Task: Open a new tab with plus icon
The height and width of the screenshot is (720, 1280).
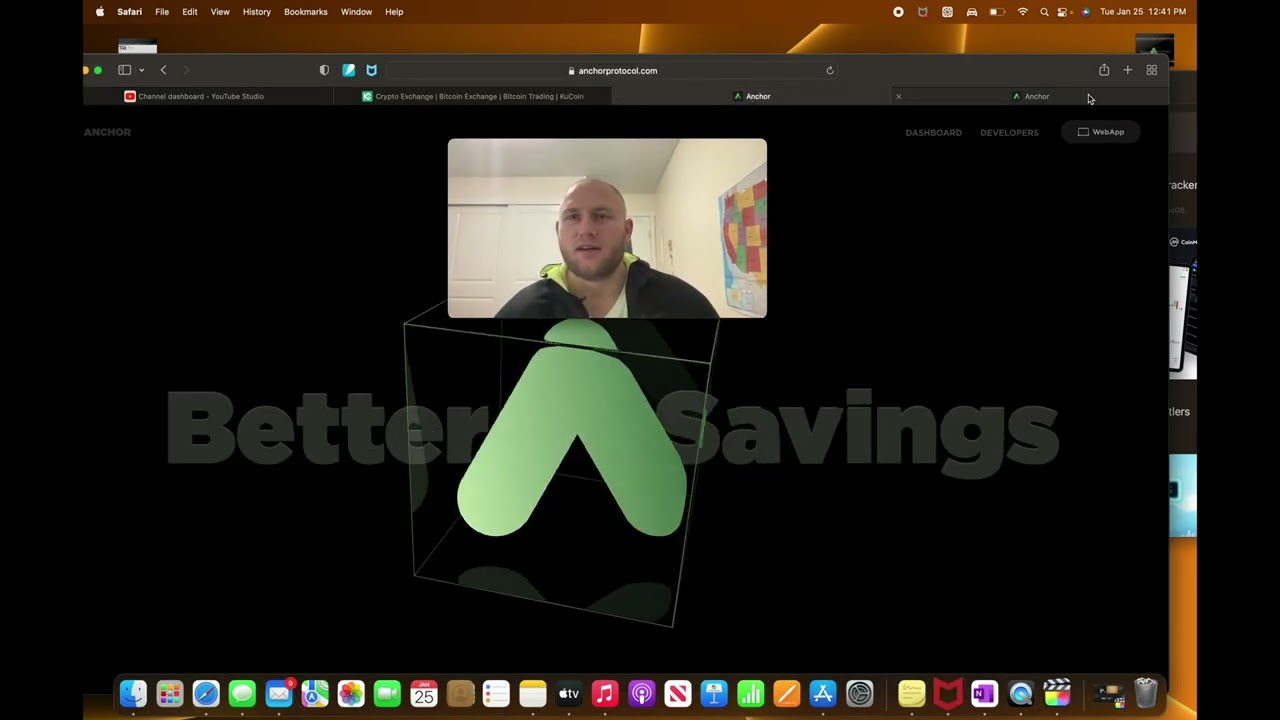Action: [x=1127, y=70]
